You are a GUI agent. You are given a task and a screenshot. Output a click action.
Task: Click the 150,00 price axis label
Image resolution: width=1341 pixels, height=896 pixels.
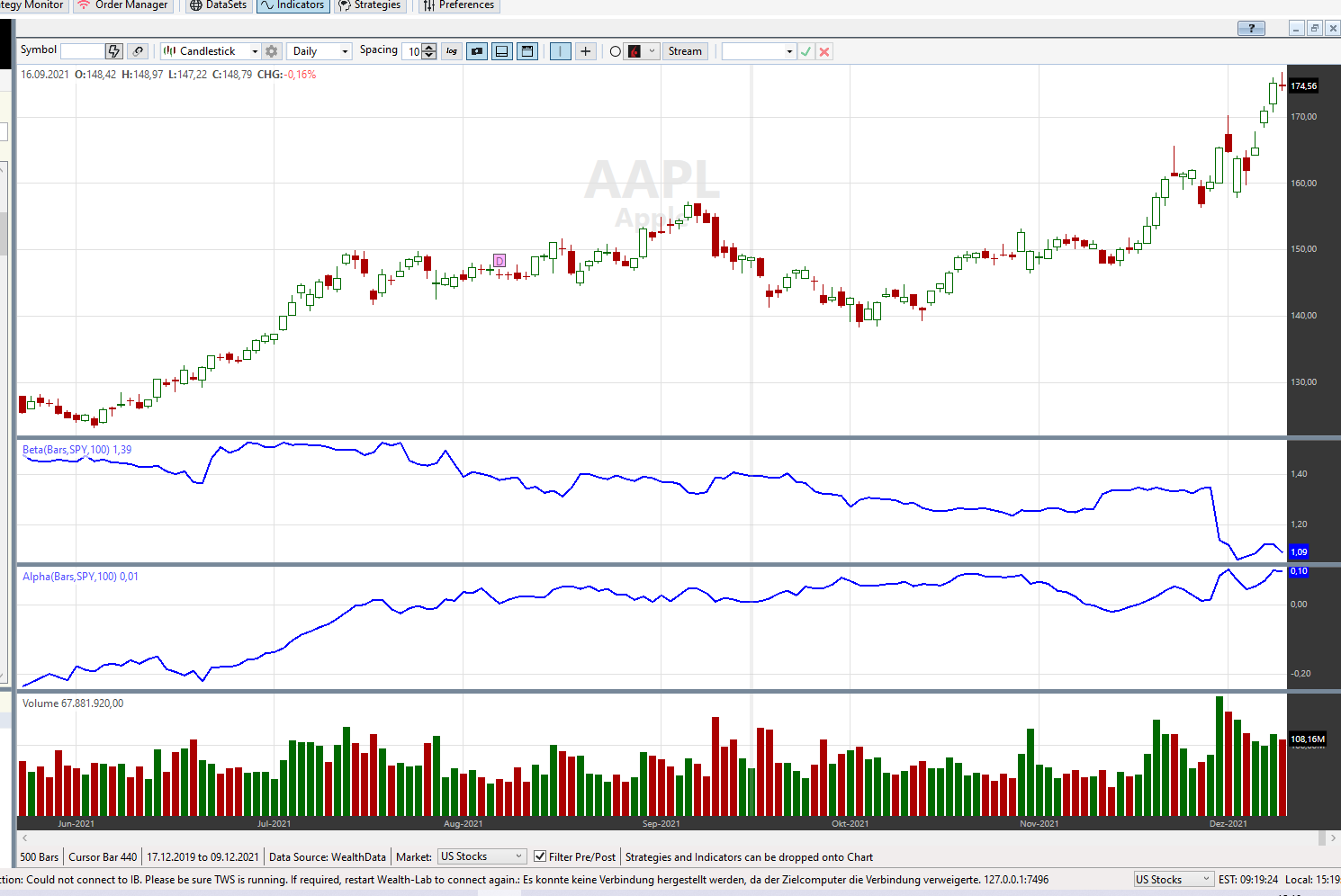(1304, 249)
